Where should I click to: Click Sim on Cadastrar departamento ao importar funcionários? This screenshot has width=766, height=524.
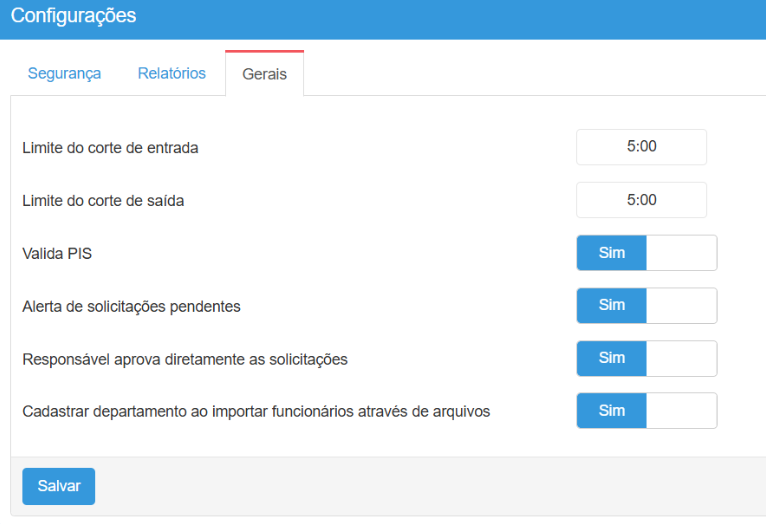(x=611, y=411)
